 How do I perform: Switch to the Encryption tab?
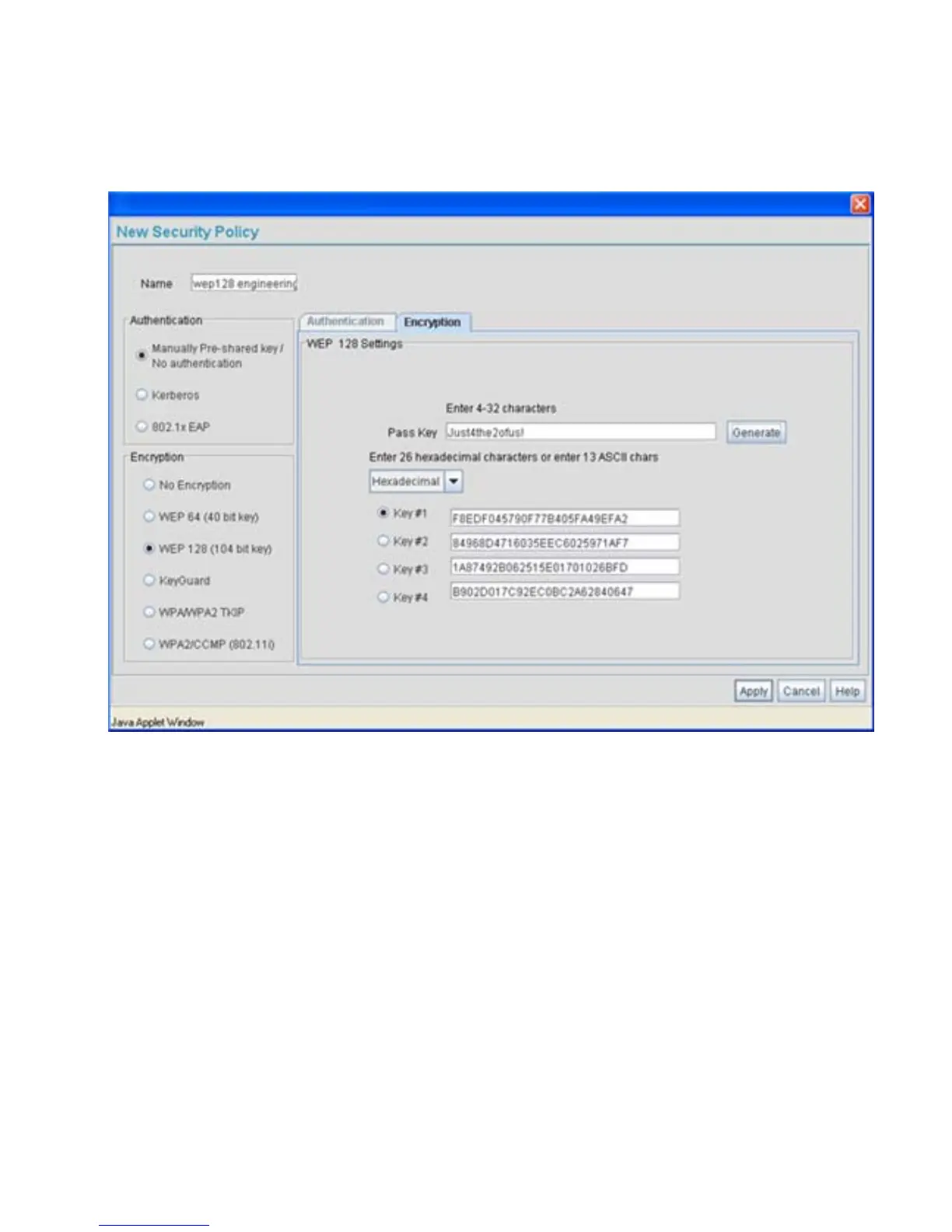coord(432,322)
